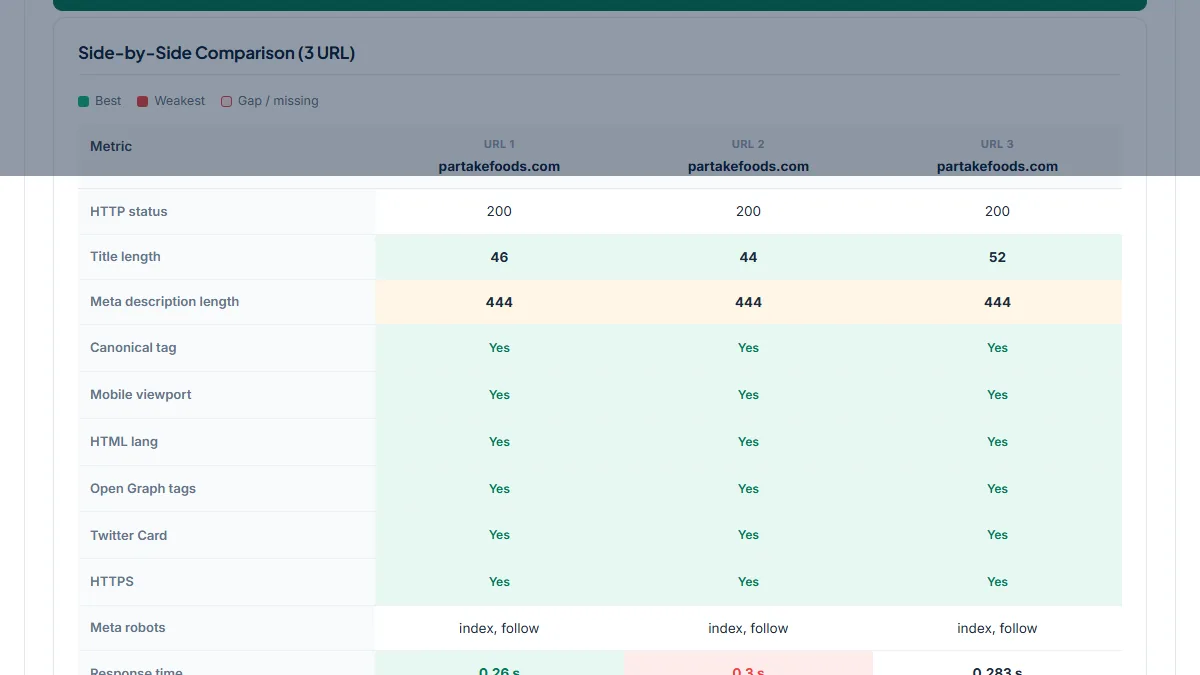Screen dimensions: 1200x675
Task: Click the "Gap / missing" legend label
Action: [278, 101]
